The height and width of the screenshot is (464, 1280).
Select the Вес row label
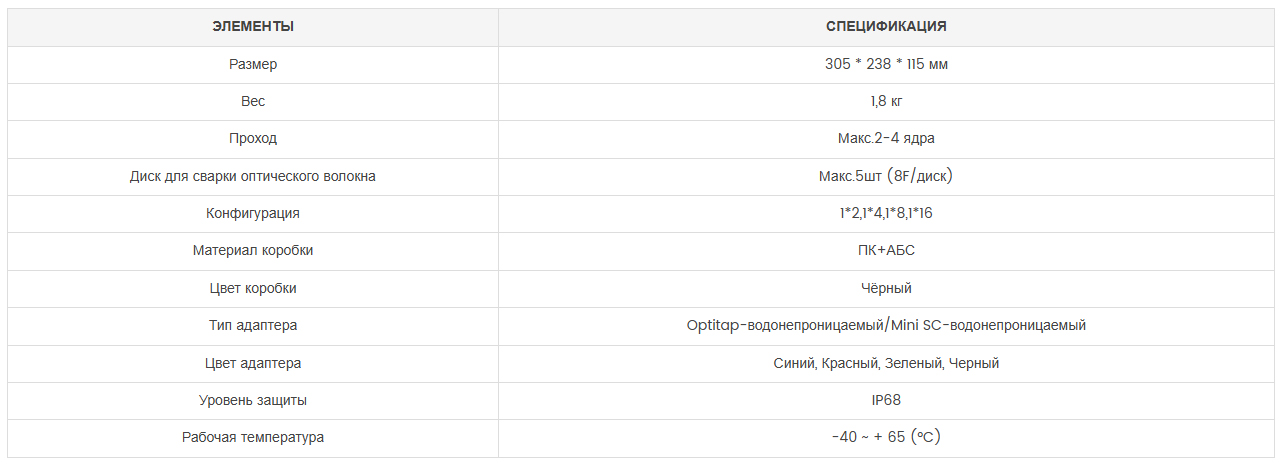coord(253,101)
